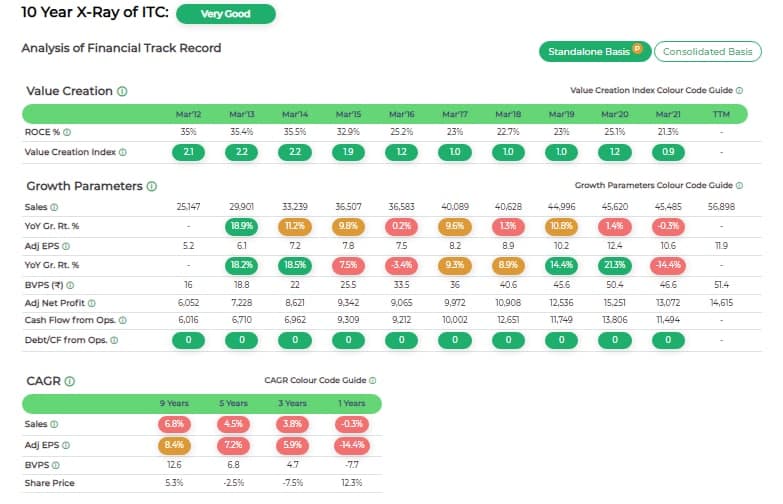Click Mar'12 Value Creation Index 2.1 badge
The width and height of the screenshot is (783, 504).
click(189, 152)
